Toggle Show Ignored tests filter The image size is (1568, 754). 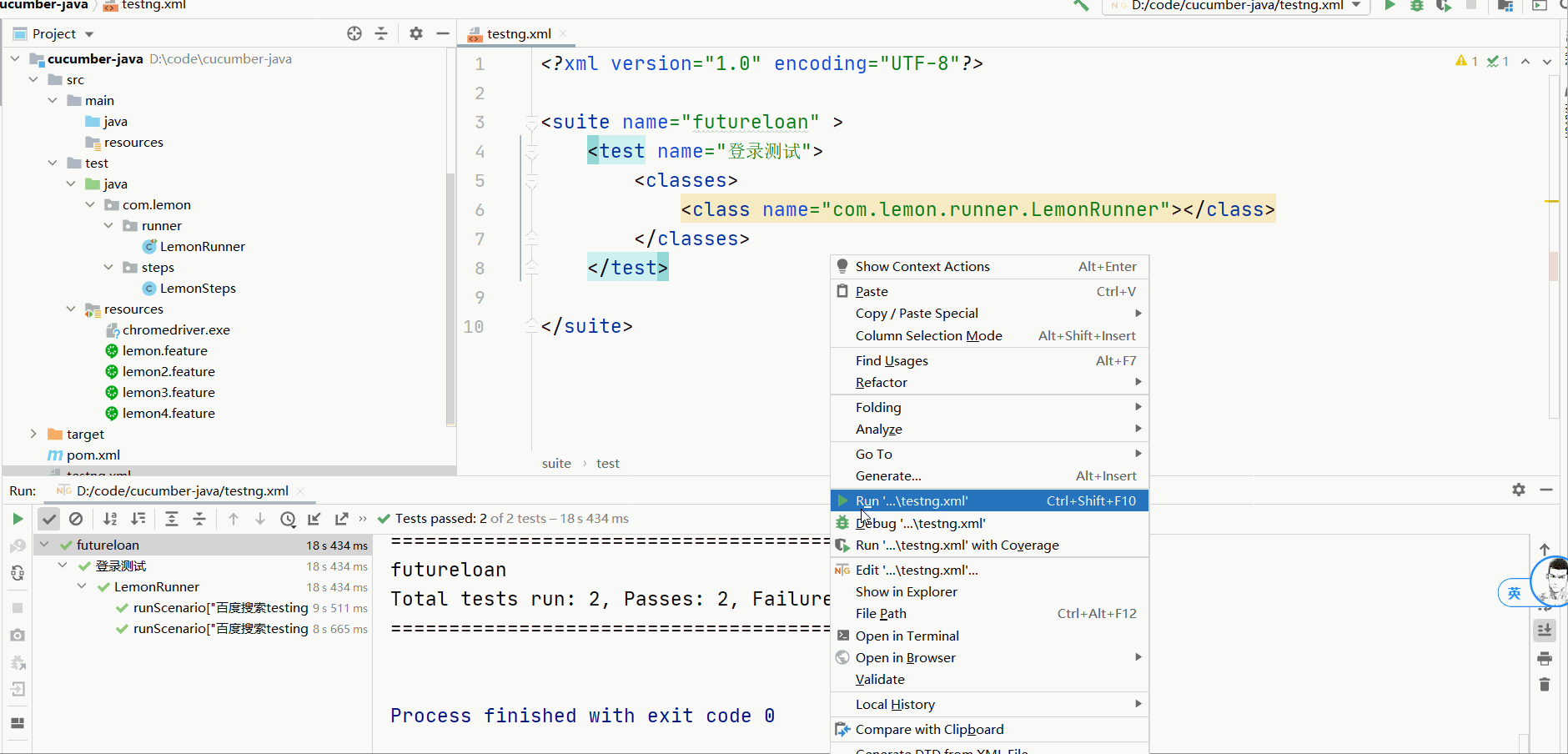pyautogui.click(x=76, y=519)
